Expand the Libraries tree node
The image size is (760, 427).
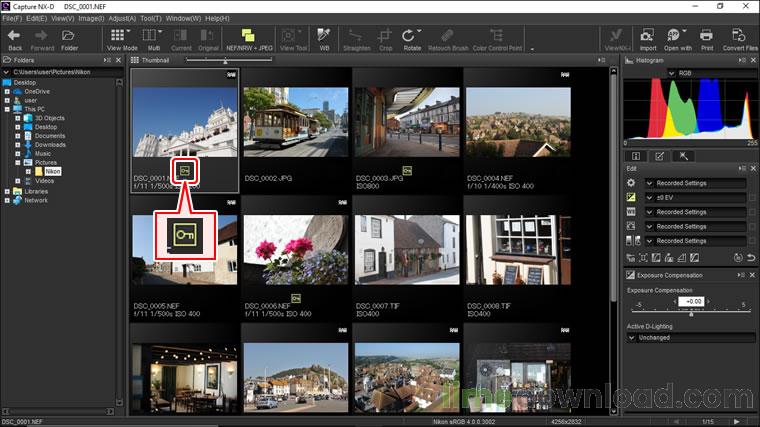[6, 191]
